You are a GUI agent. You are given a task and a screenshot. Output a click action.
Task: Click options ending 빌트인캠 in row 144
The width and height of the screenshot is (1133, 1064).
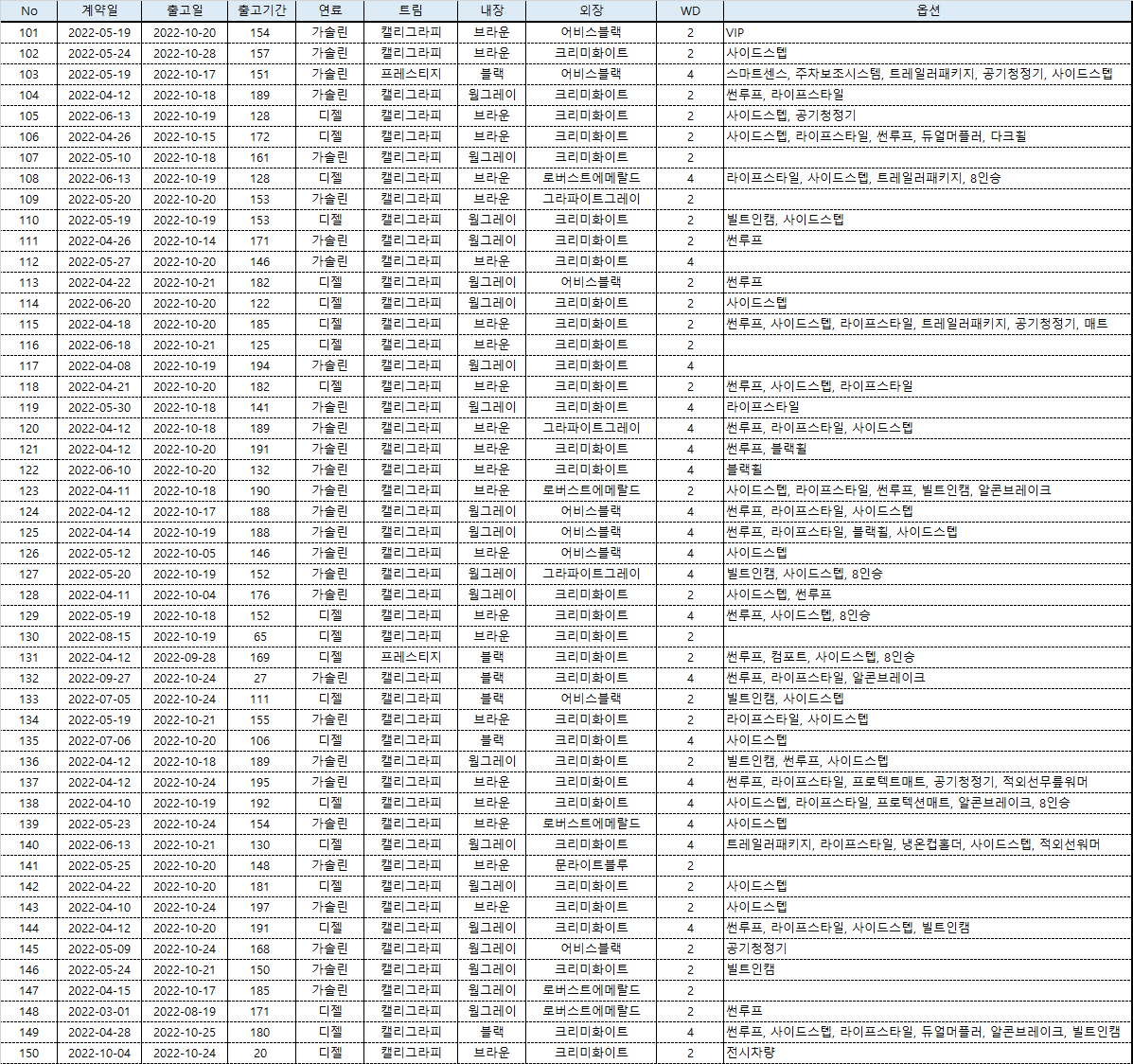928,929
